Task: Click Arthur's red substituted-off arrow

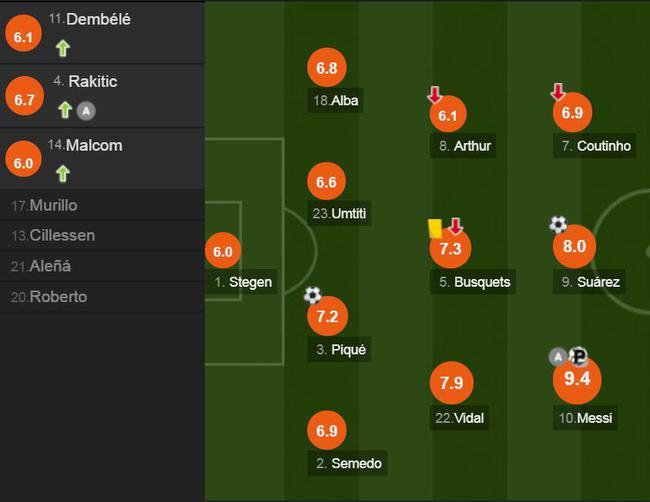Action: coord(434,95)
